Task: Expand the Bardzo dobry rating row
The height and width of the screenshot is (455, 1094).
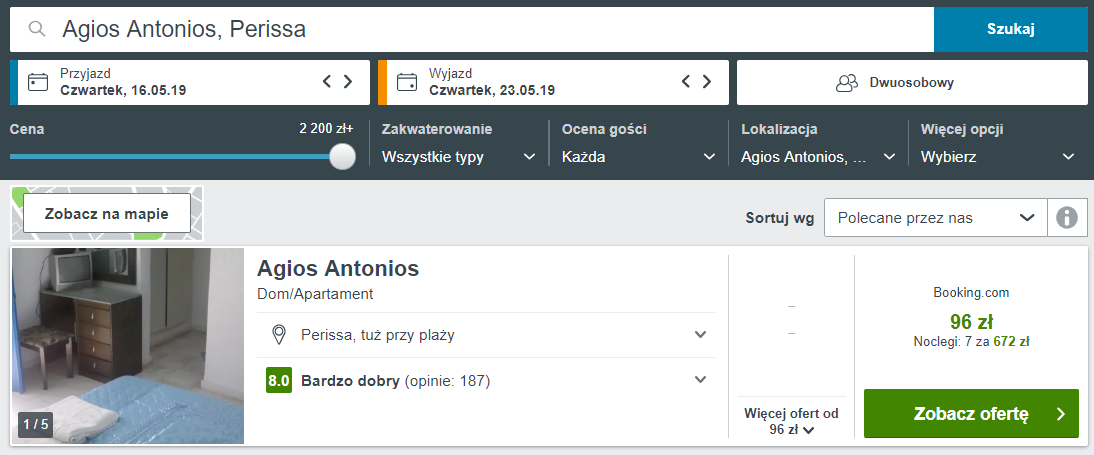Action: click(x=700, y=380)
